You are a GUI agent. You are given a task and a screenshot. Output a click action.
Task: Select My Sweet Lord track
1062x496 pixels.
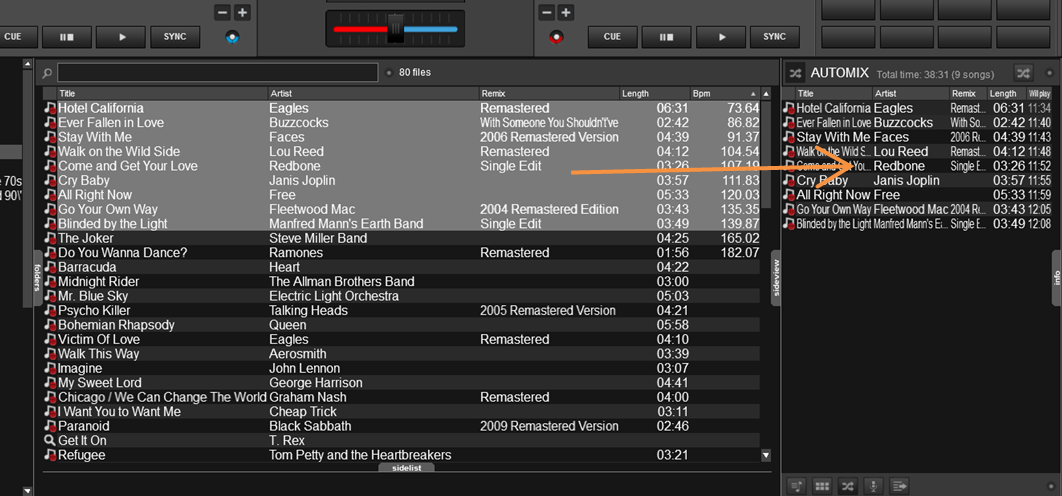(x=401, y=383)
